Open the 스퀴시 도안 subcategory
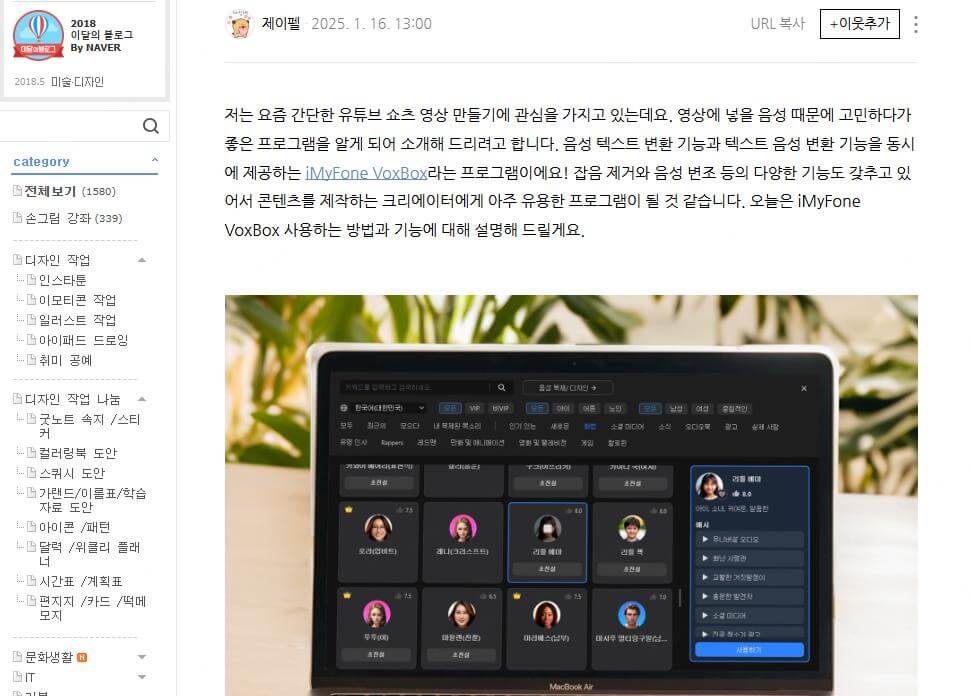Screen dimensions: 971x696 point(72,473)
